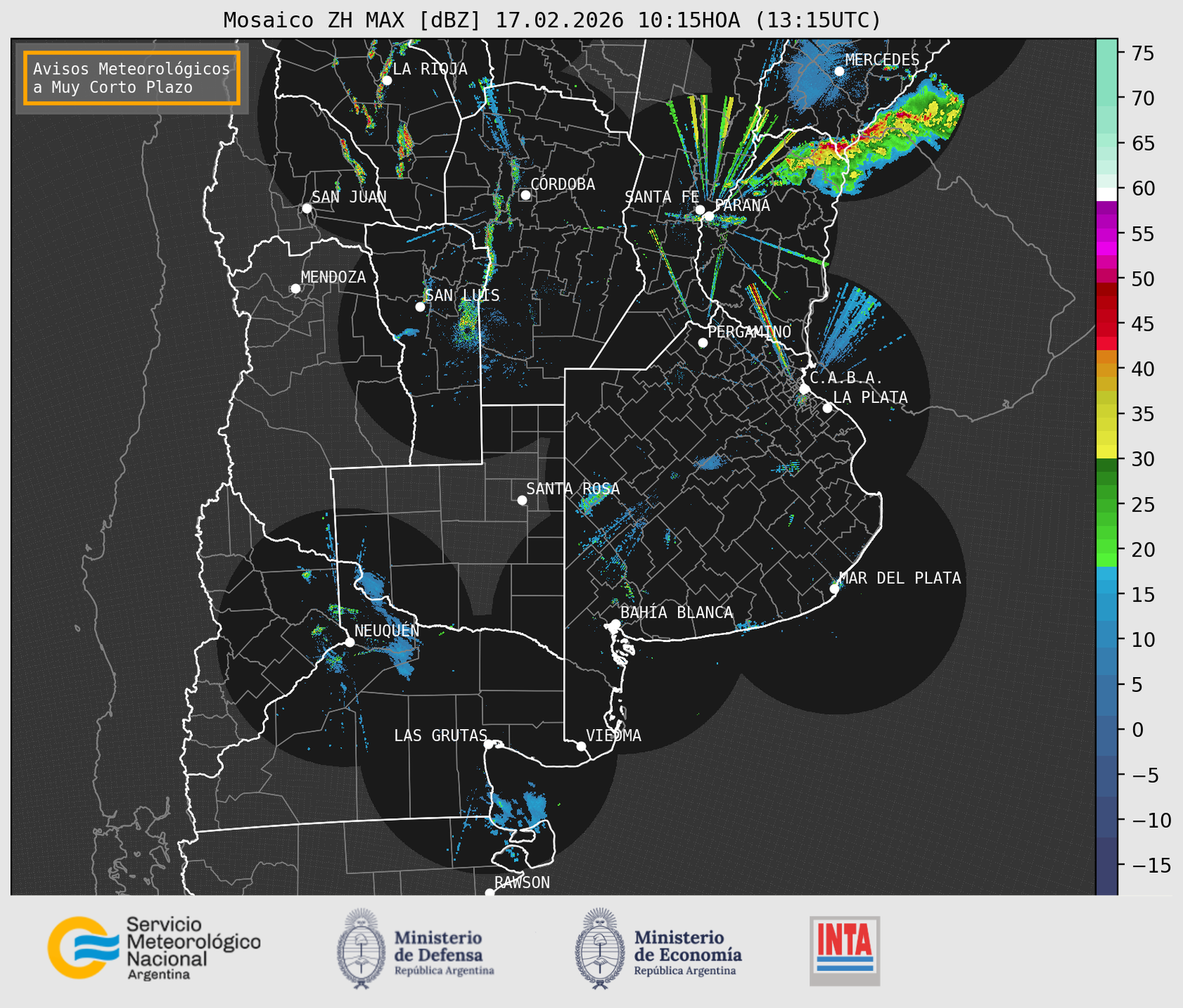The height and width of the screenshot is (1008, 1183).
Task: Click the MERCEDES map label
Action: [x=882, y=60]
